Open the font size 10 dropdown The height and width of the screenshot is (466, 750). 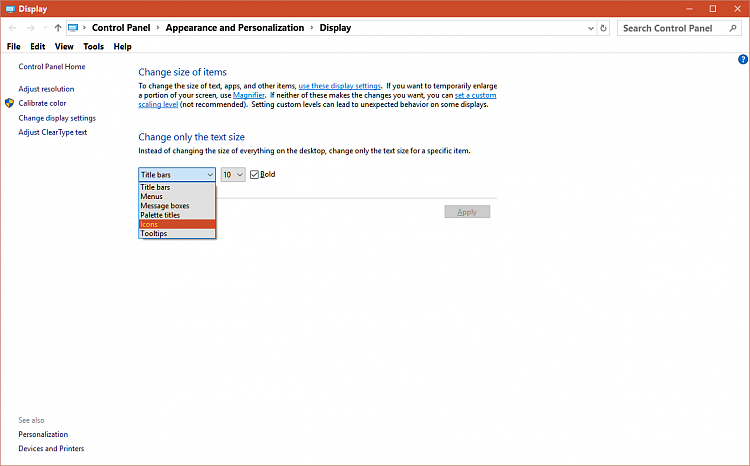coord(233,175)
